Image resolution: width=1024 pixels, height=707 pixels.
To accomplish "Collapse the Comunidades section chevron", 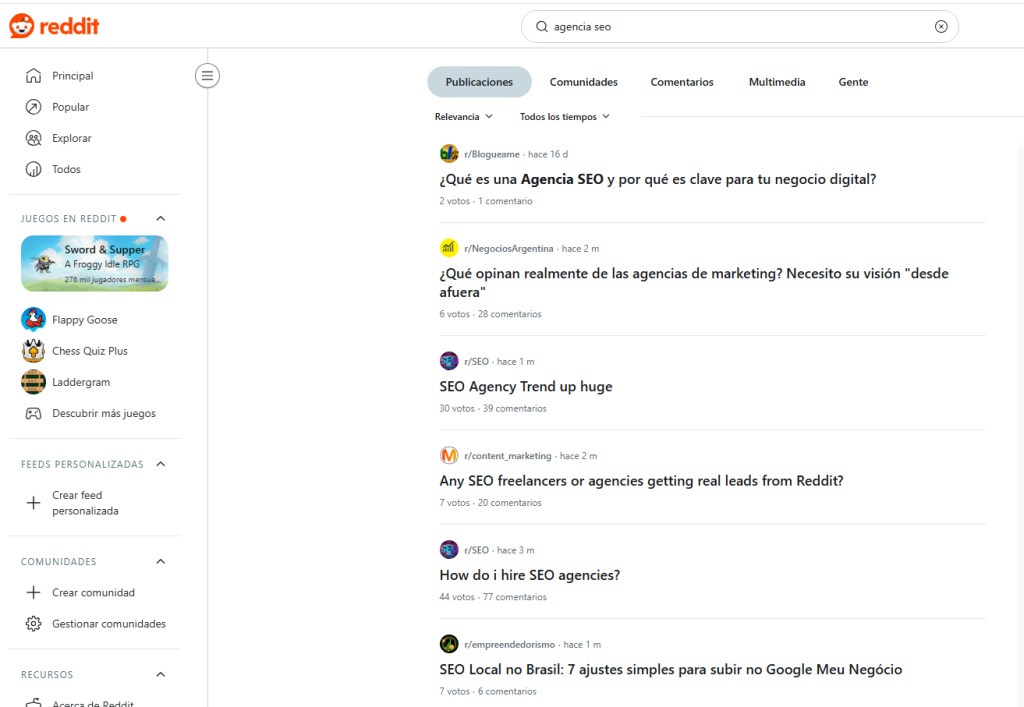I will [161, 562].
